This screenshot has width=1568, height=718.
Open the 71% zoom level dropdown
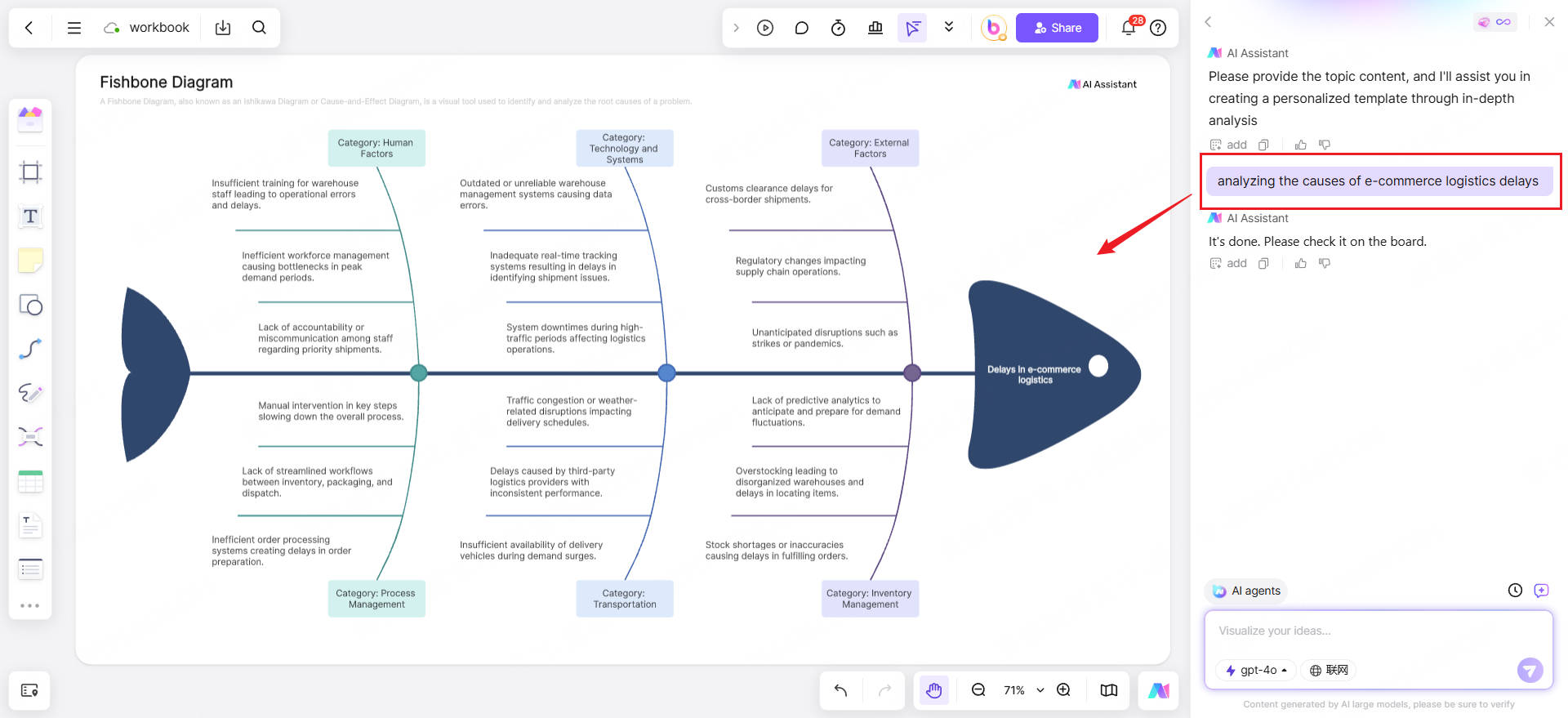[x=1023, y=690]
